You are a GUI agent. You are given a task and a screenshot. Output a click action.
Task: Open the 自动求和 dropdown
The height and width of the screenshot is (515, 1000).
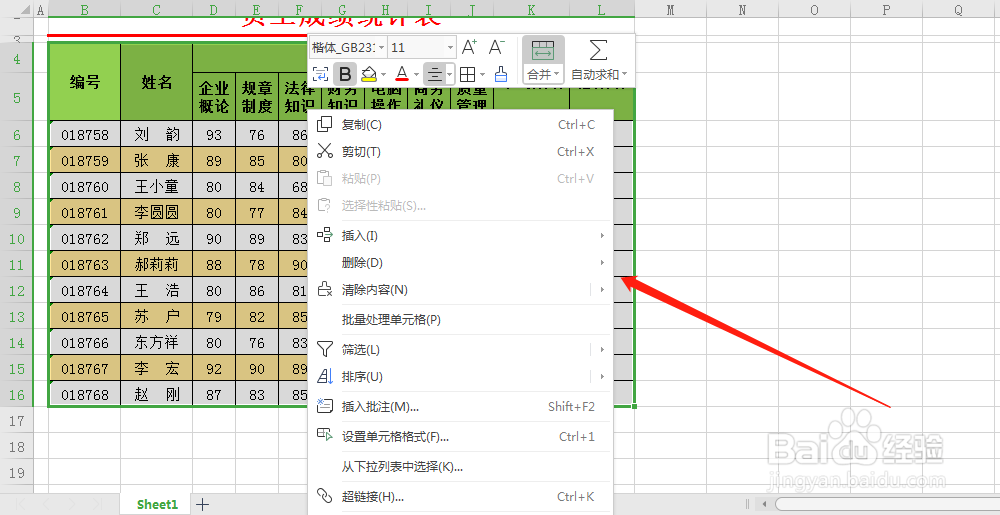[x=599, y=75]
